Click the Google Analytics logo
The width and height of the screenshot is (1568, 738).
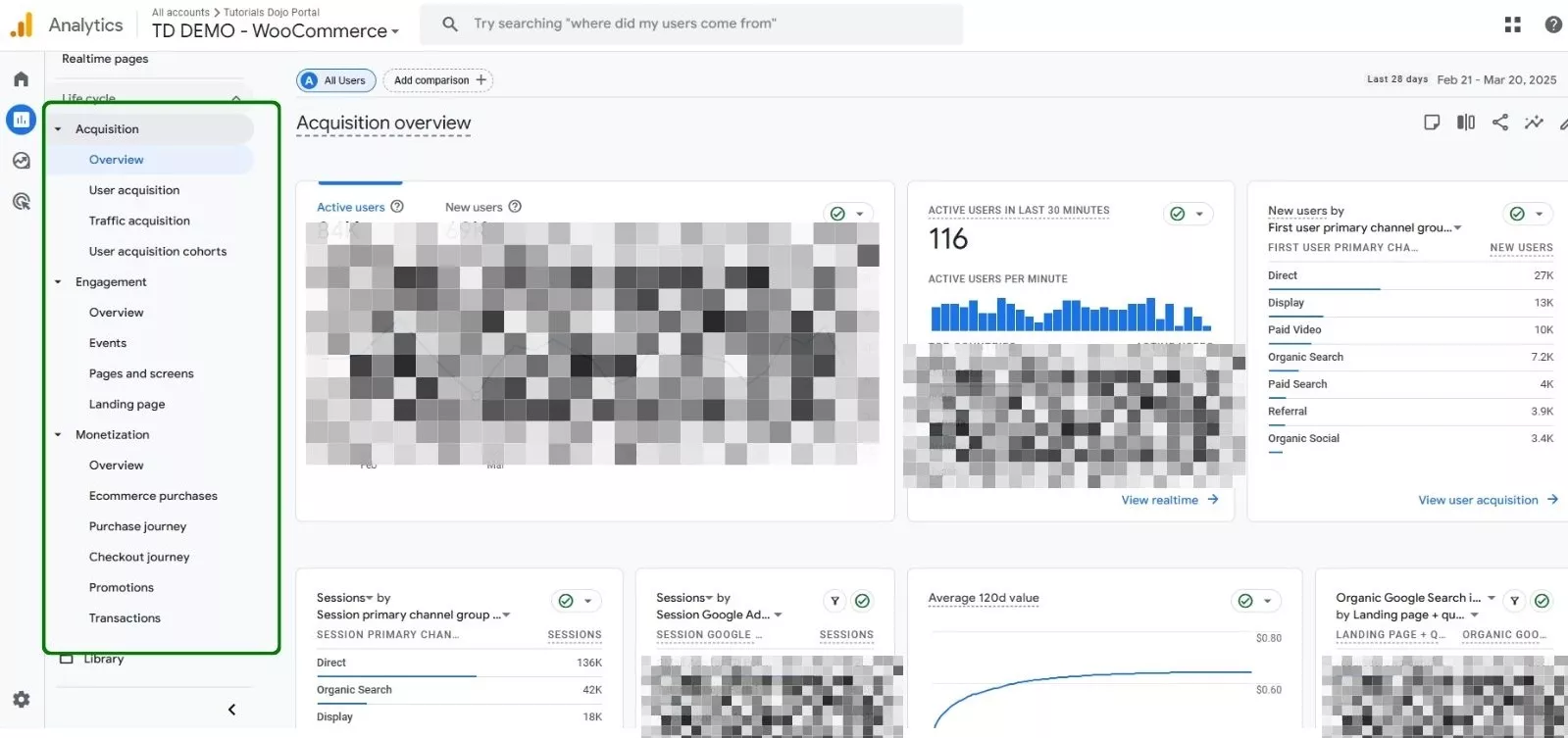[22, 25]
